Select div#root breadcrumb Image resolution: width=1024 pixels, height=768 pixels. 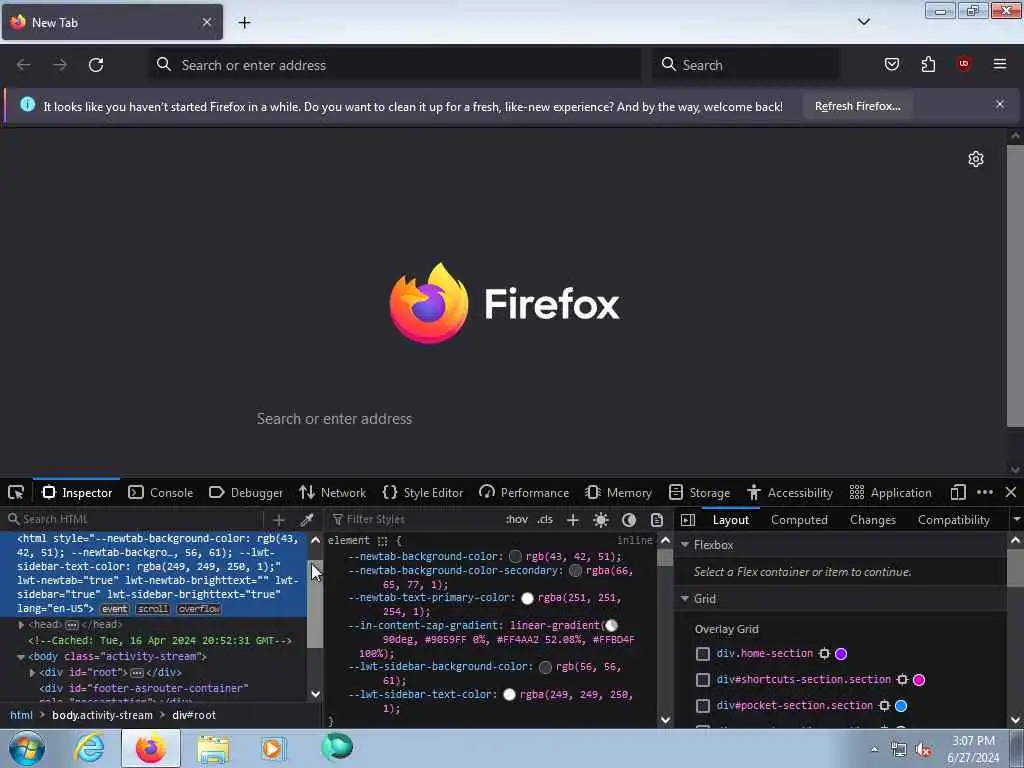tap(194, 715)
